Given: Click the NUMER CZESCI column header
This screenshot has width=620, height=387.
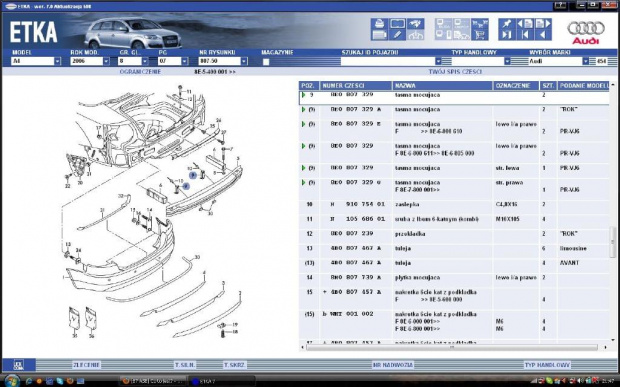Looking at the screenshot, I should point(355,85).
